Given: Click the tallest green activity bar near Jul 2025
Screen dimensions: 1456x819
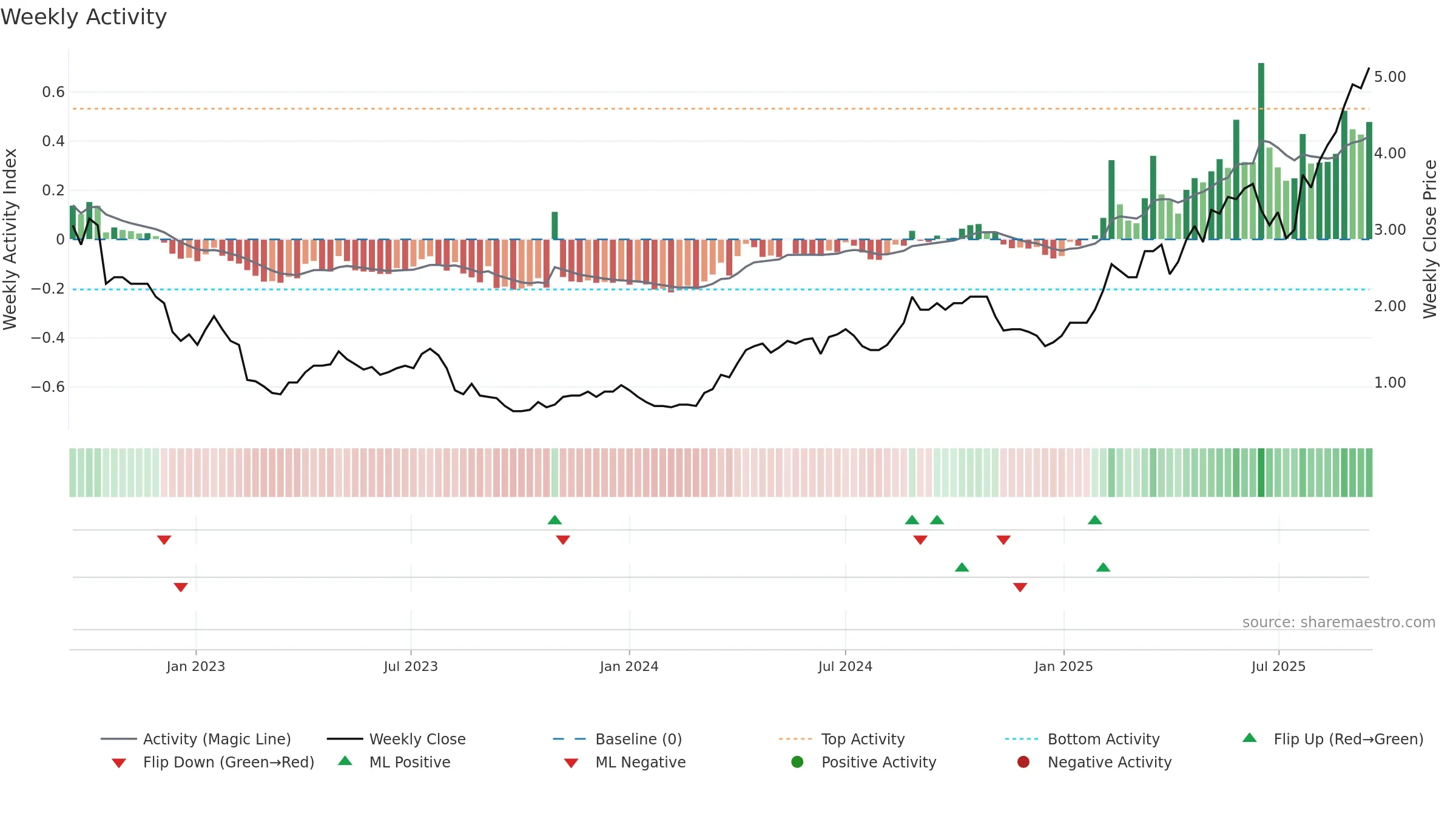Looking at the screenshot, I should coord(1261,151).
